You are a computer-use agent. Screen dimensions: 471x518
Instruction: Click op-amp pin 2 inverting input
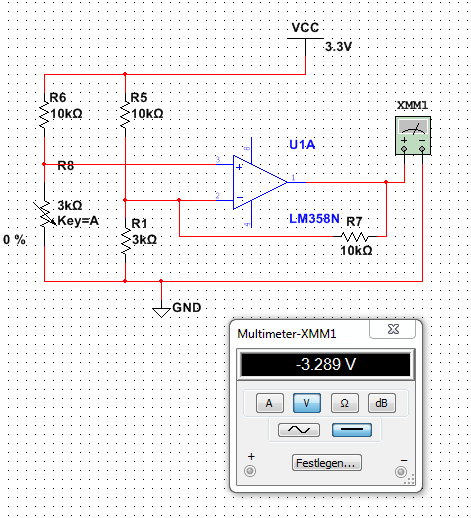224,200
